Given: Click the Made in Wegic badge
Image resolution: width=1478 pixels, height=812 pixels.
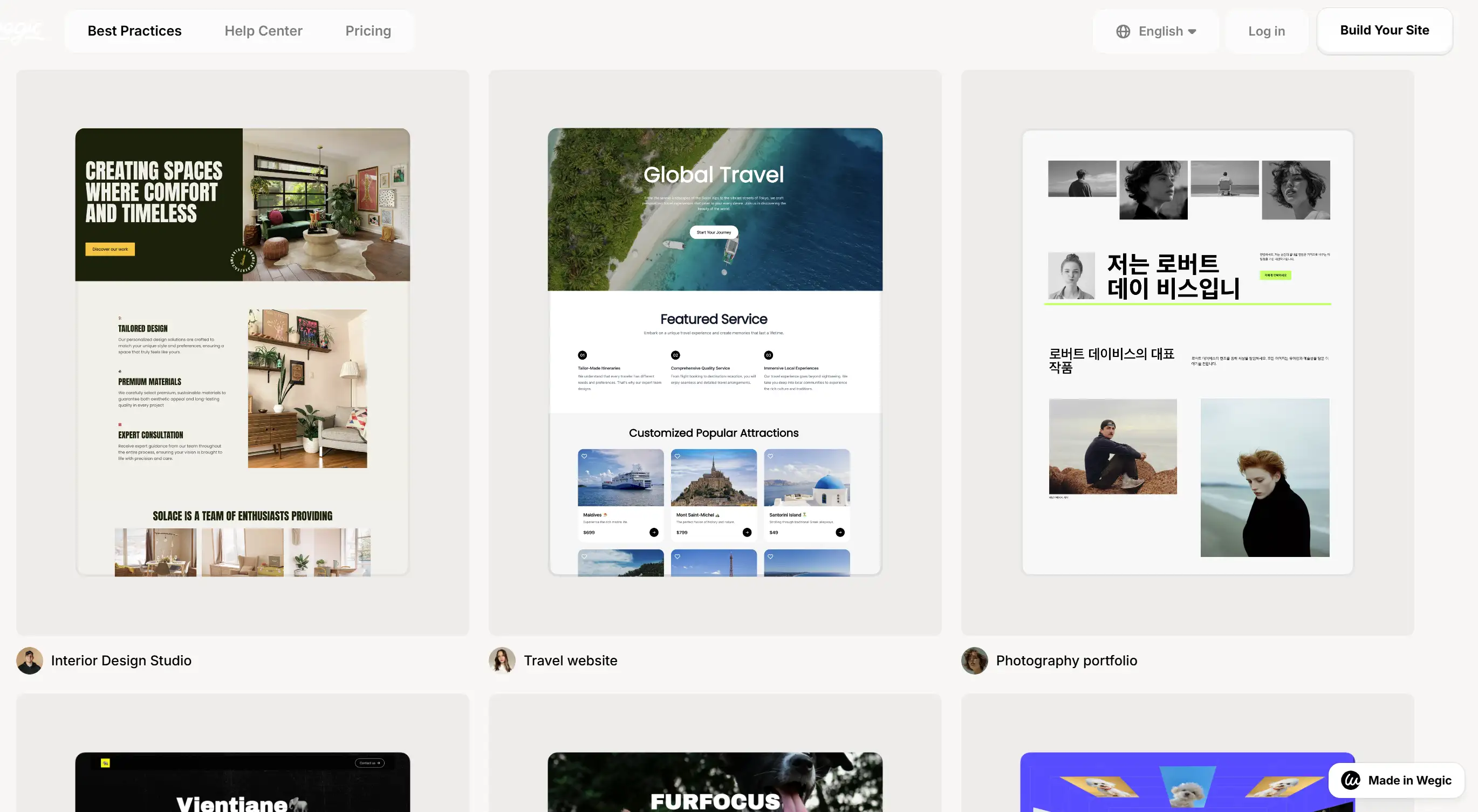Looking at the screenshot, I should coord(1397,781).
